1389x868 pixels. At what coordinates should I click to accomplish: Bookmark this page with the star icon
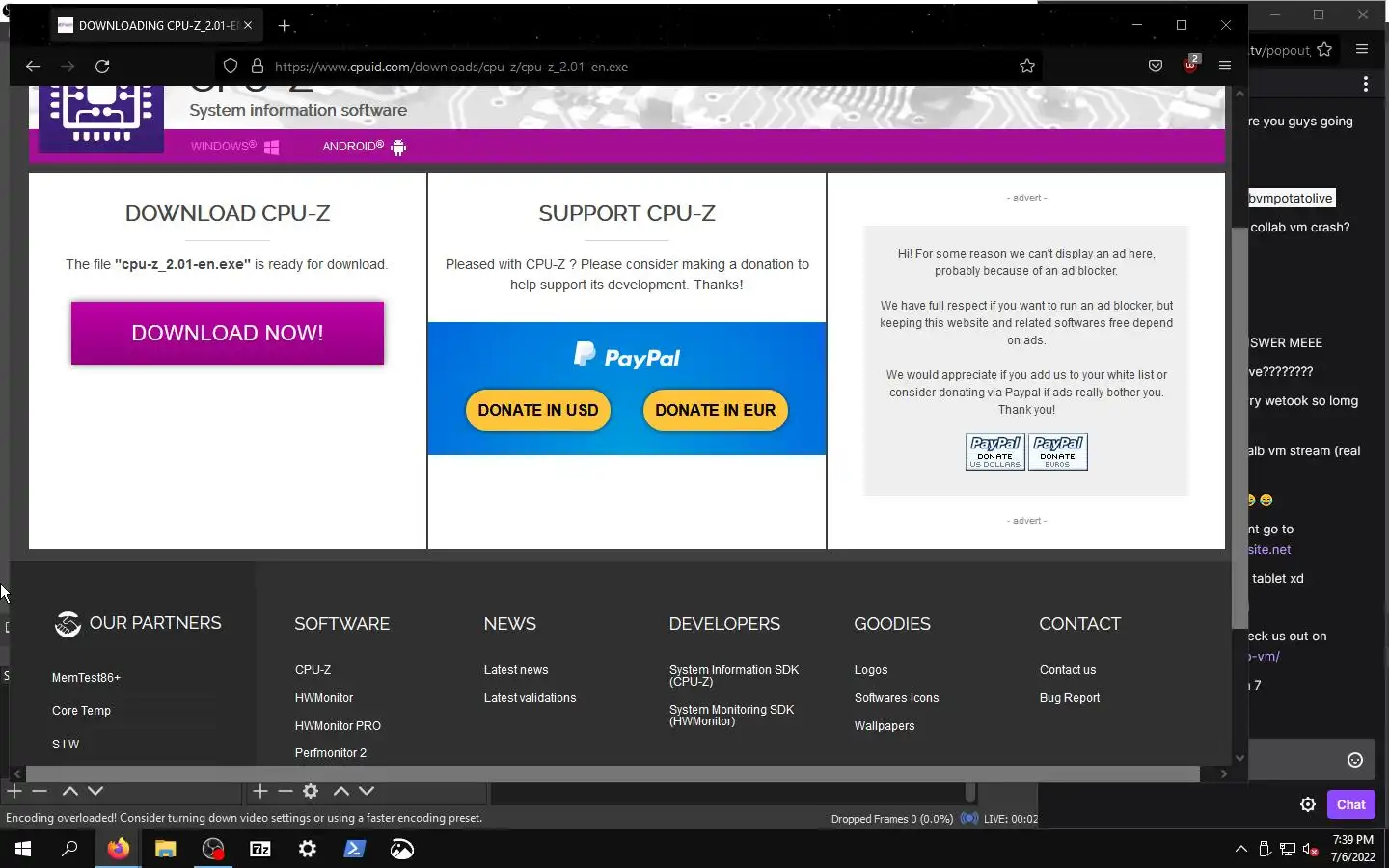[x=1027, y=67]
